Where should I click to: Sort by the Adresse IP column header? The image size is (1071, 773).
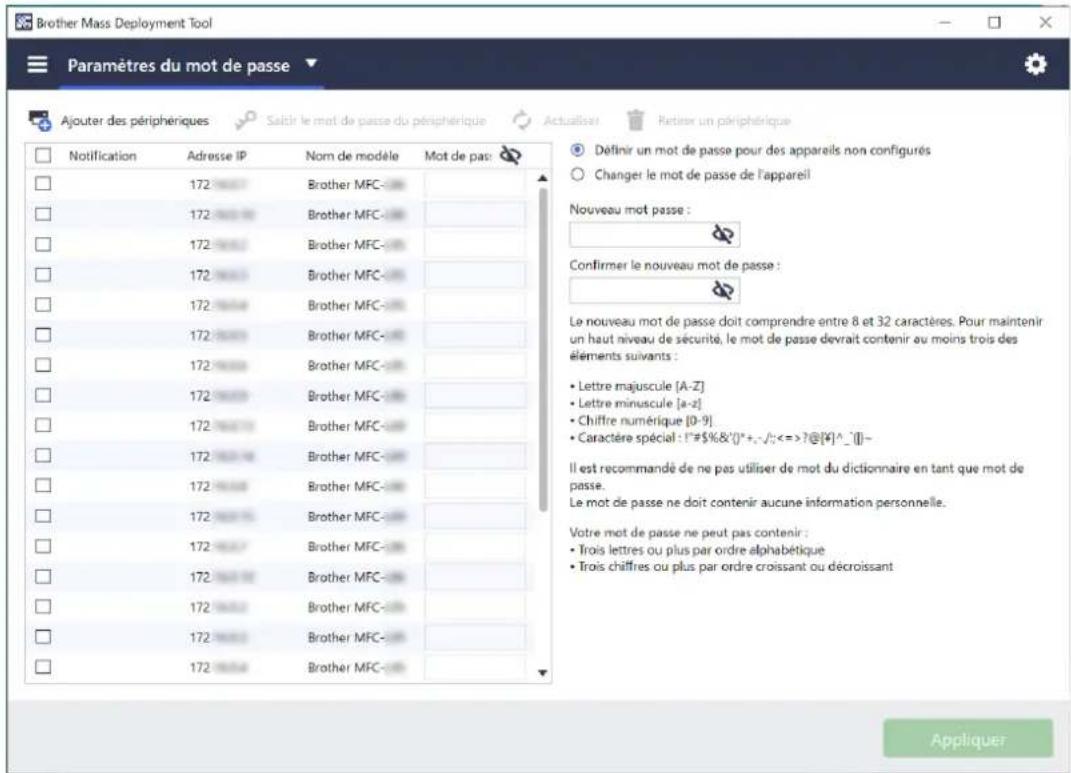pos(217,156)
